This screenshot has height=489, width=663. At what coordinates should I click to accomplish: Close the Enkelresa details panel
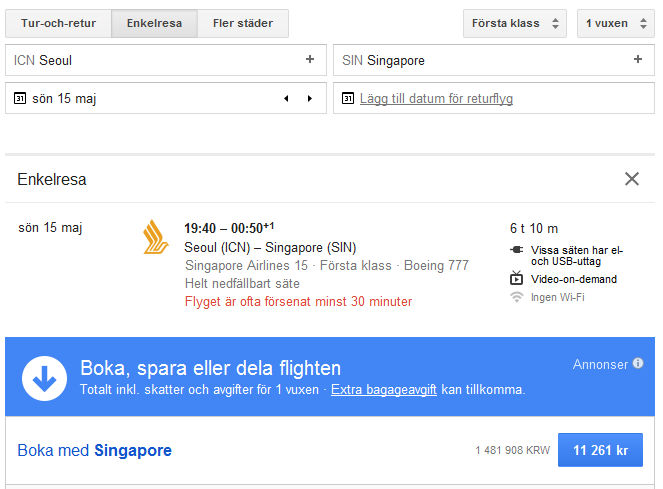(x=632, y=179)
